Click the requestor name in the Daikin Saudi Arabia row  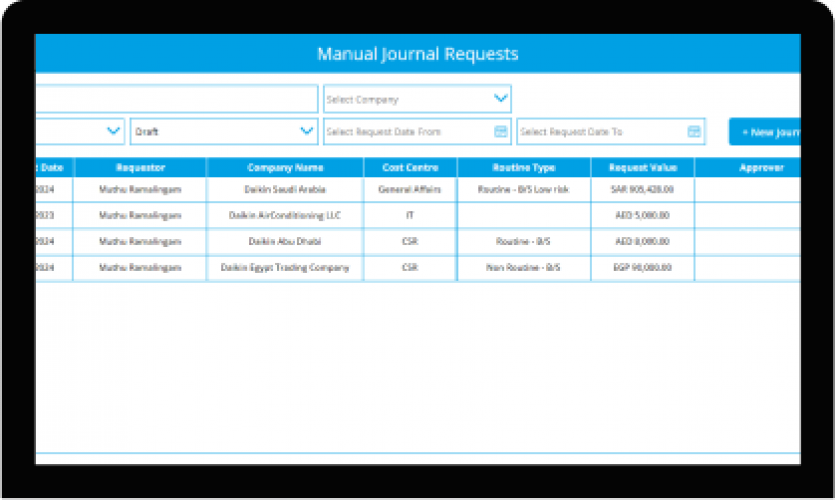pyautogui.click(x=140, y=189)
